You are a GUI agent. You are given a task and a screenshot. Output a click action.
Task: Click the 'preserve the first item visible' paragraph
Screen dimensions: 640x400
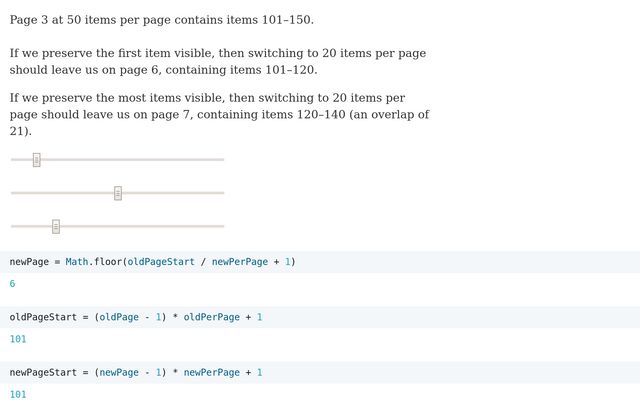pos(219,62)
